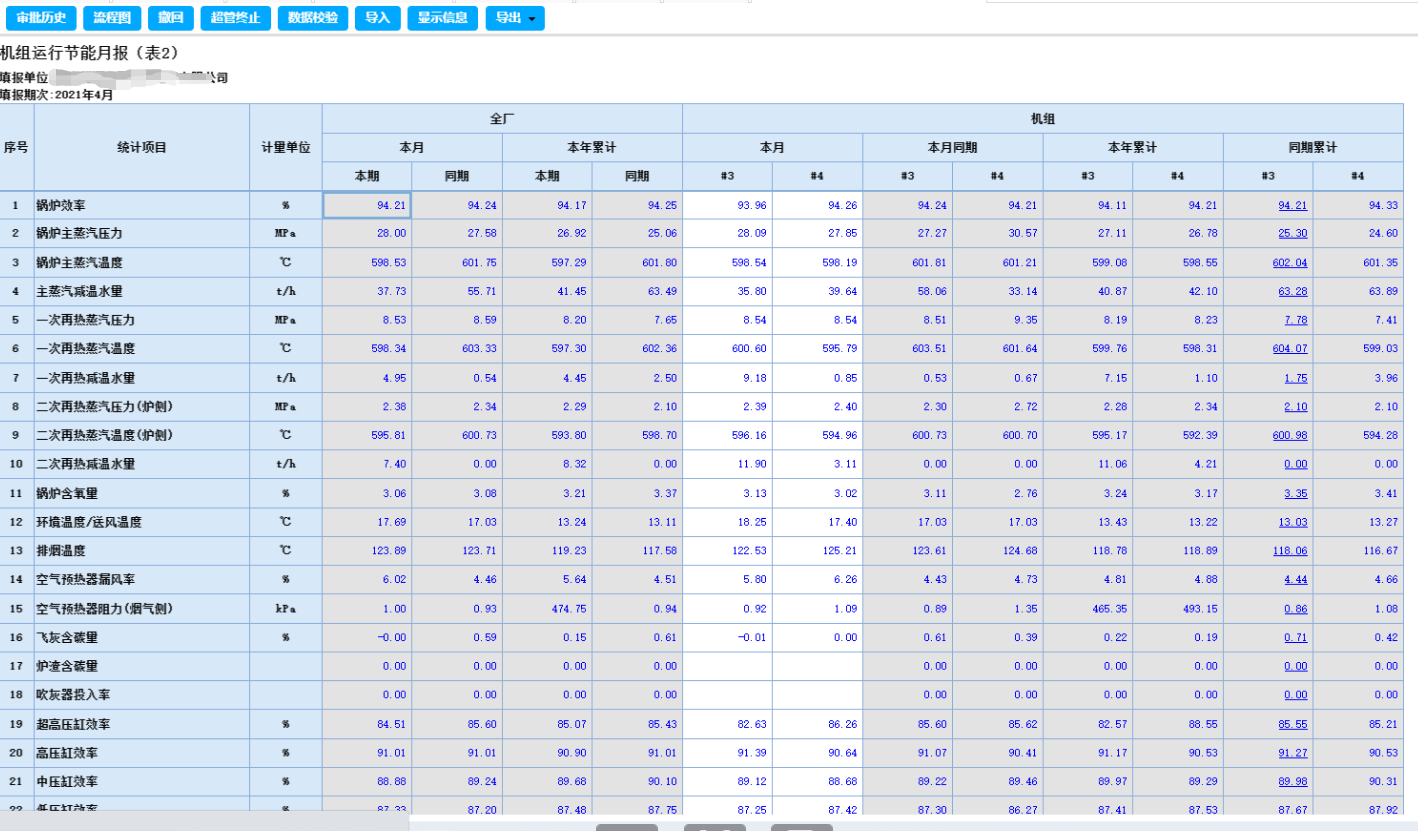1418x831 pixels.
Task: Open underlined link 13.03 in 环境温度/送风温度 row
Action: pyautogui.click(x=1292, y=522)
